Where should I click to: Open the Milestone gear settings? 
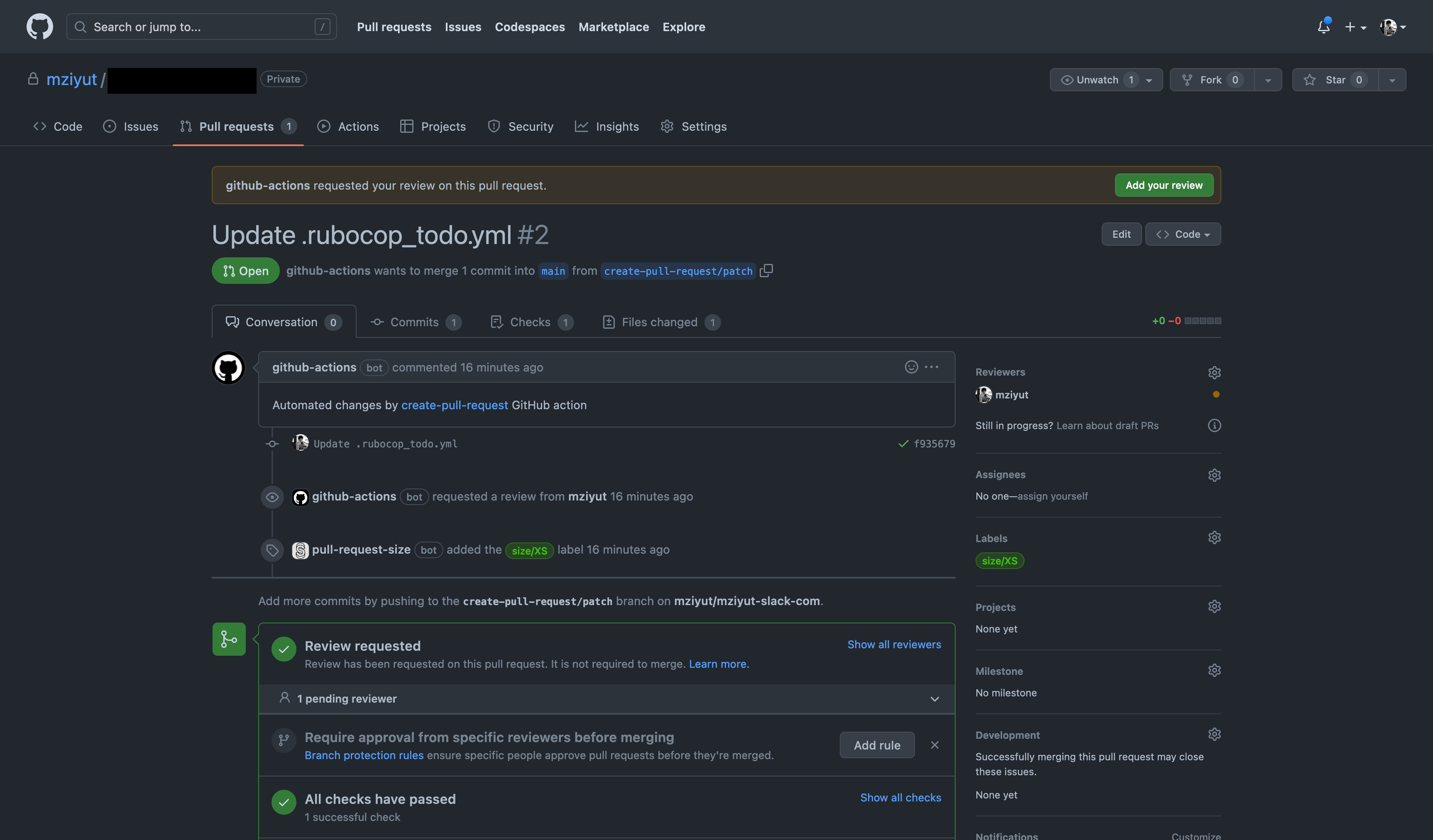1214,671
